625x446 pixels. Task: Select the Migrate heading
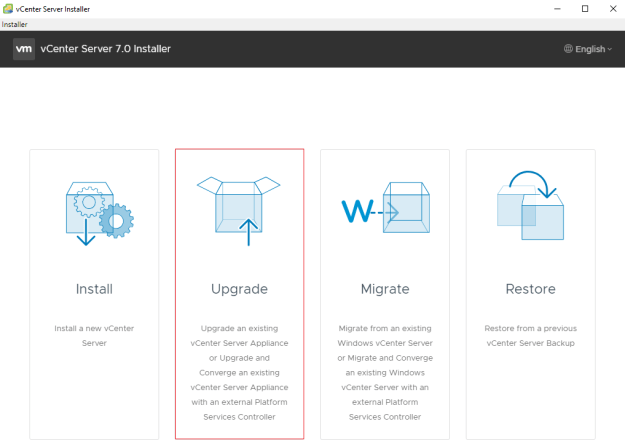[x=385, y=289]
